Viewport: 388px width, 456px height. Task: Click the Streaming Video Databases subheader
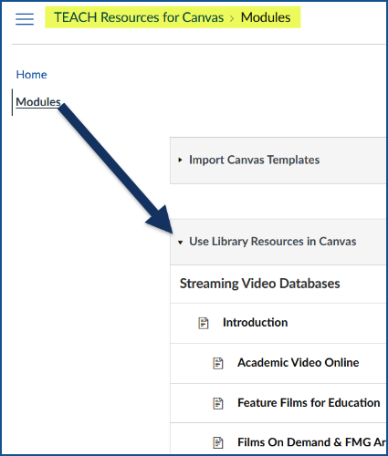click(x=260, y=283)
